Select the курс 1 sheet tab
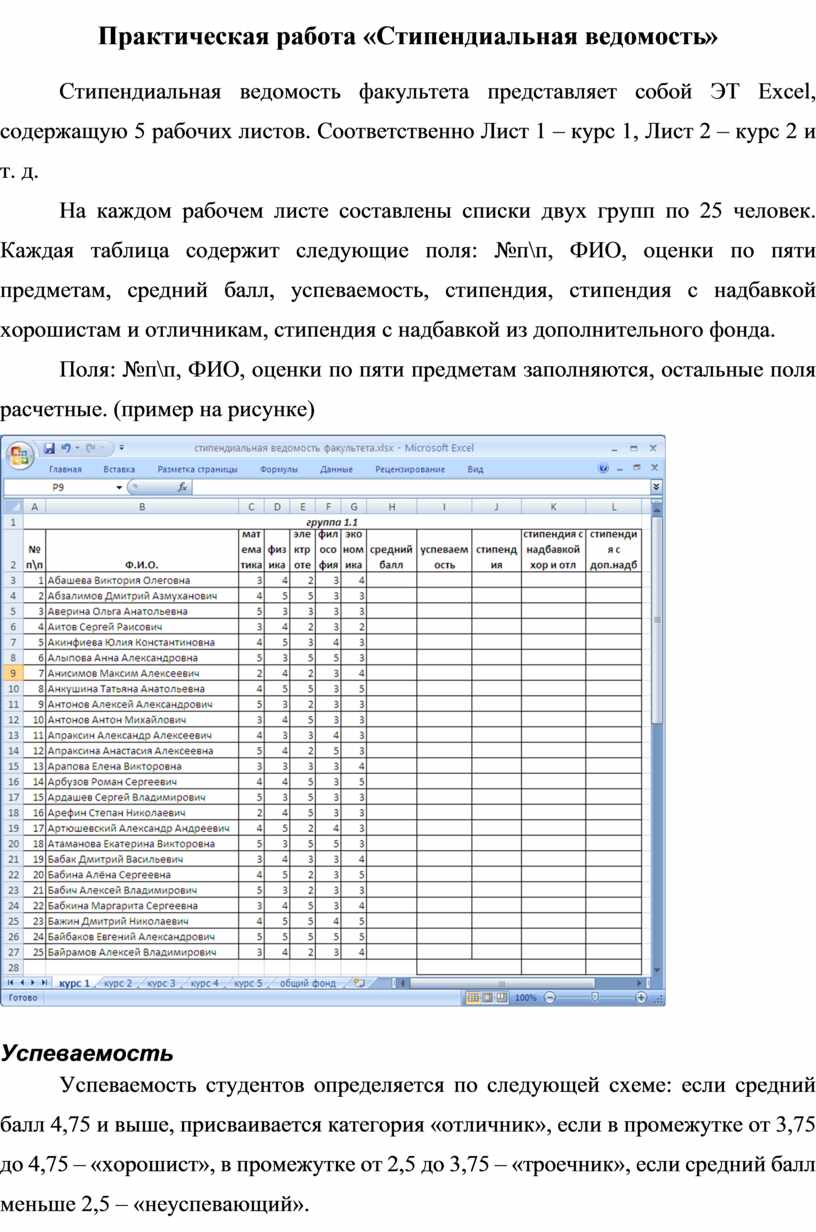 [x=74, y=983]
